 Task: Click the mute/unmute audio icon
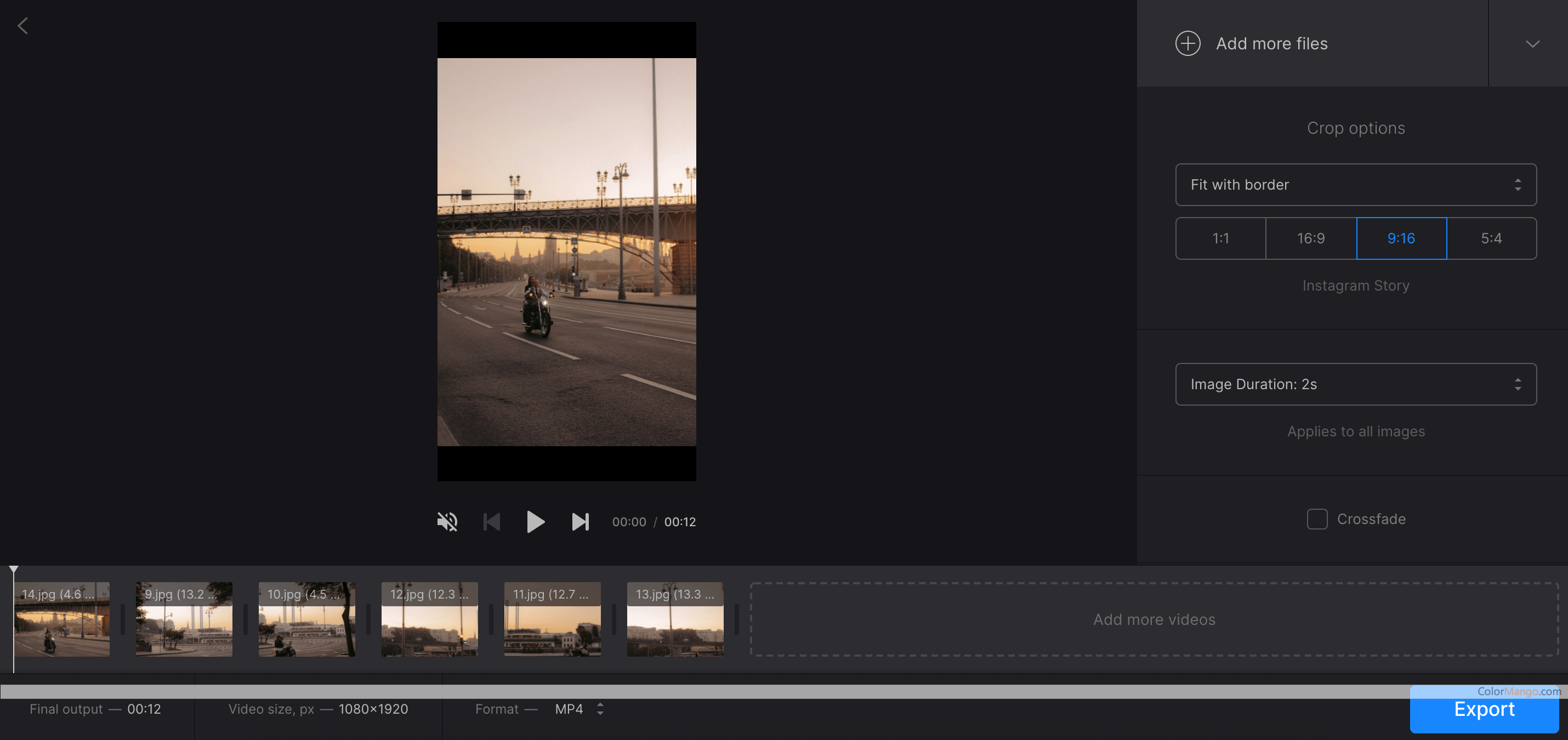coord(447,521)
